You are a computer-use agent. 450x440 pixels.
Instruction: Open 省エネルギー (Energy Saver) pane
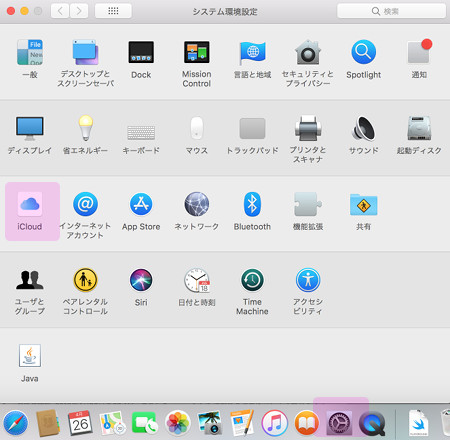86,128
